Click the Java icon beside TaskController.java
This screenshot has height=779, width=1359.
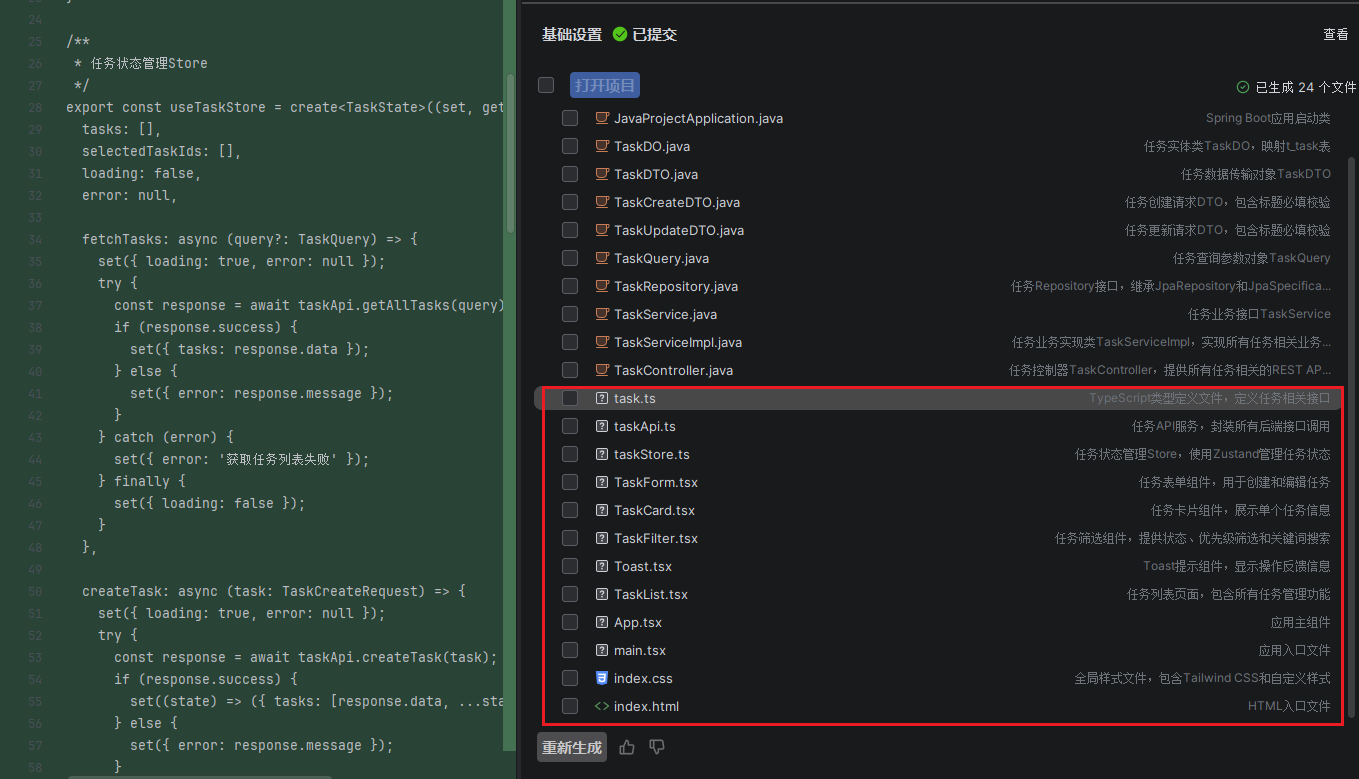(x=602, y=370)
